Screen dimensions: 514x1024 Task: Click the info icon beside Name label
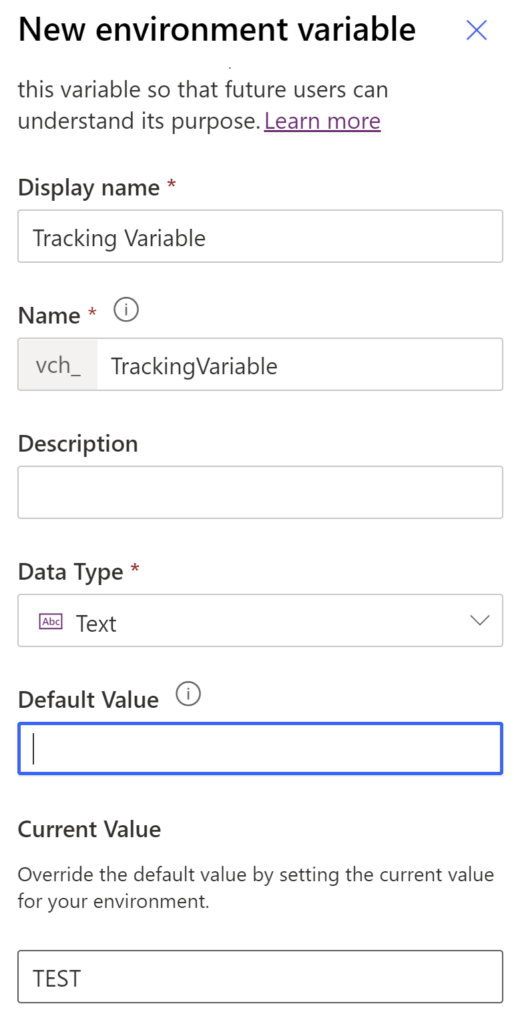click(126, 311)
